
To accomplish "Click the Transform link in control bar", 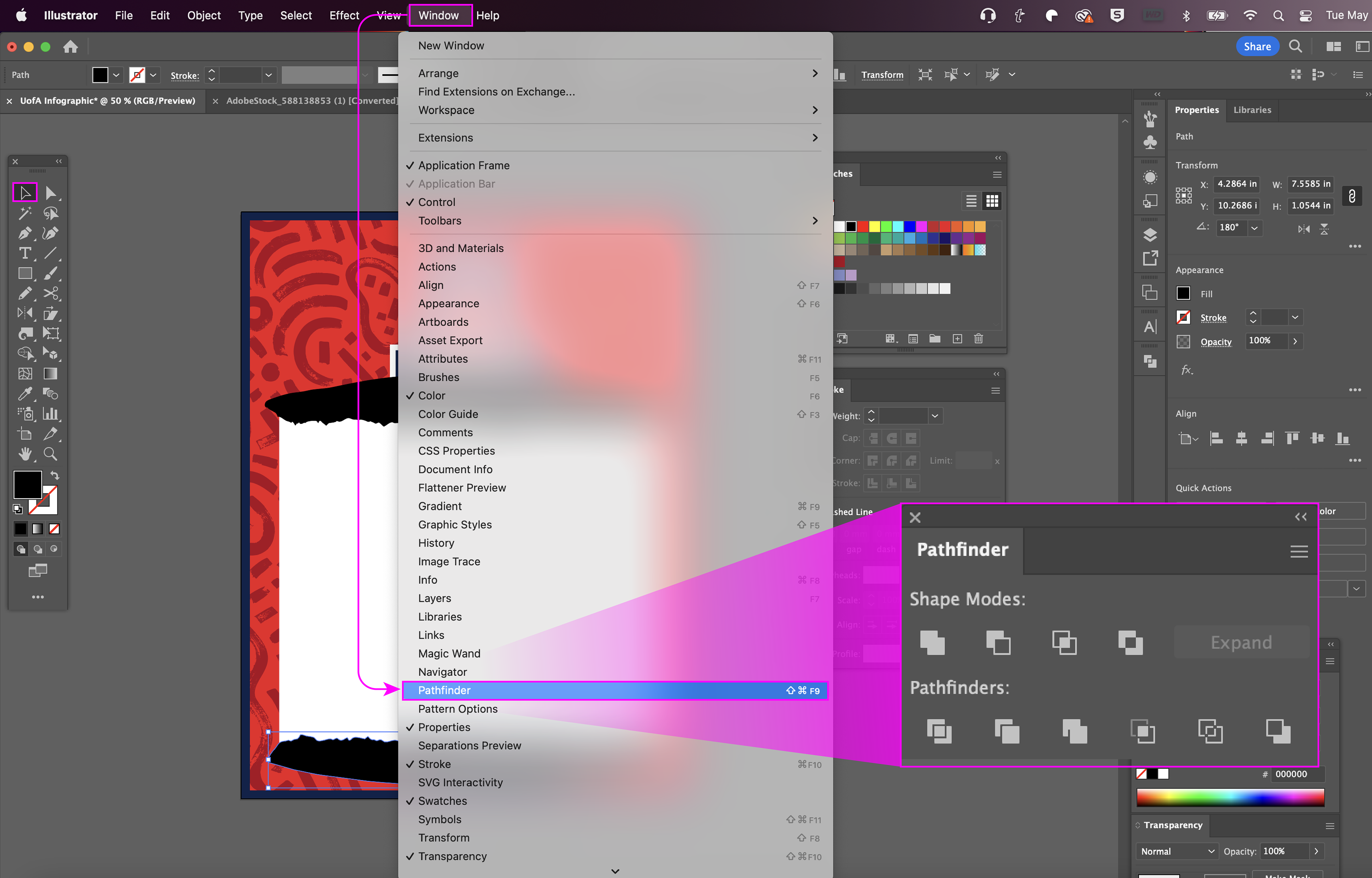I will tap(882, 75).
